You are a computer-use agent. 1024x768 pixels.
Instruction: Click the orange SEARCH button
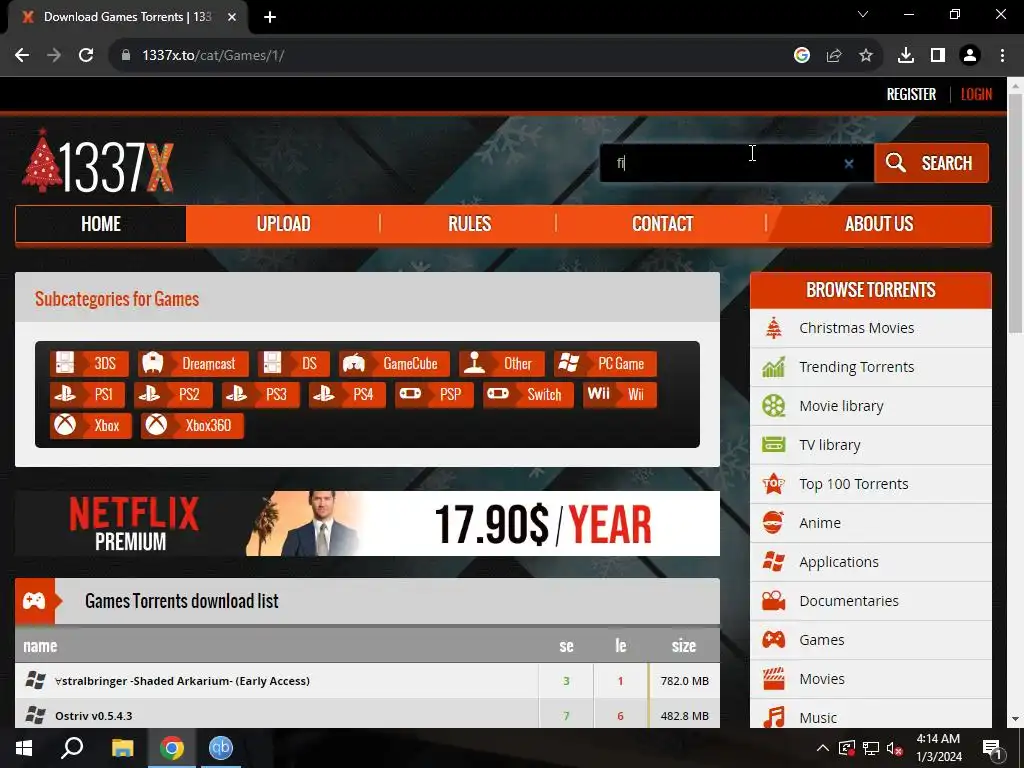tap(931, 163)
